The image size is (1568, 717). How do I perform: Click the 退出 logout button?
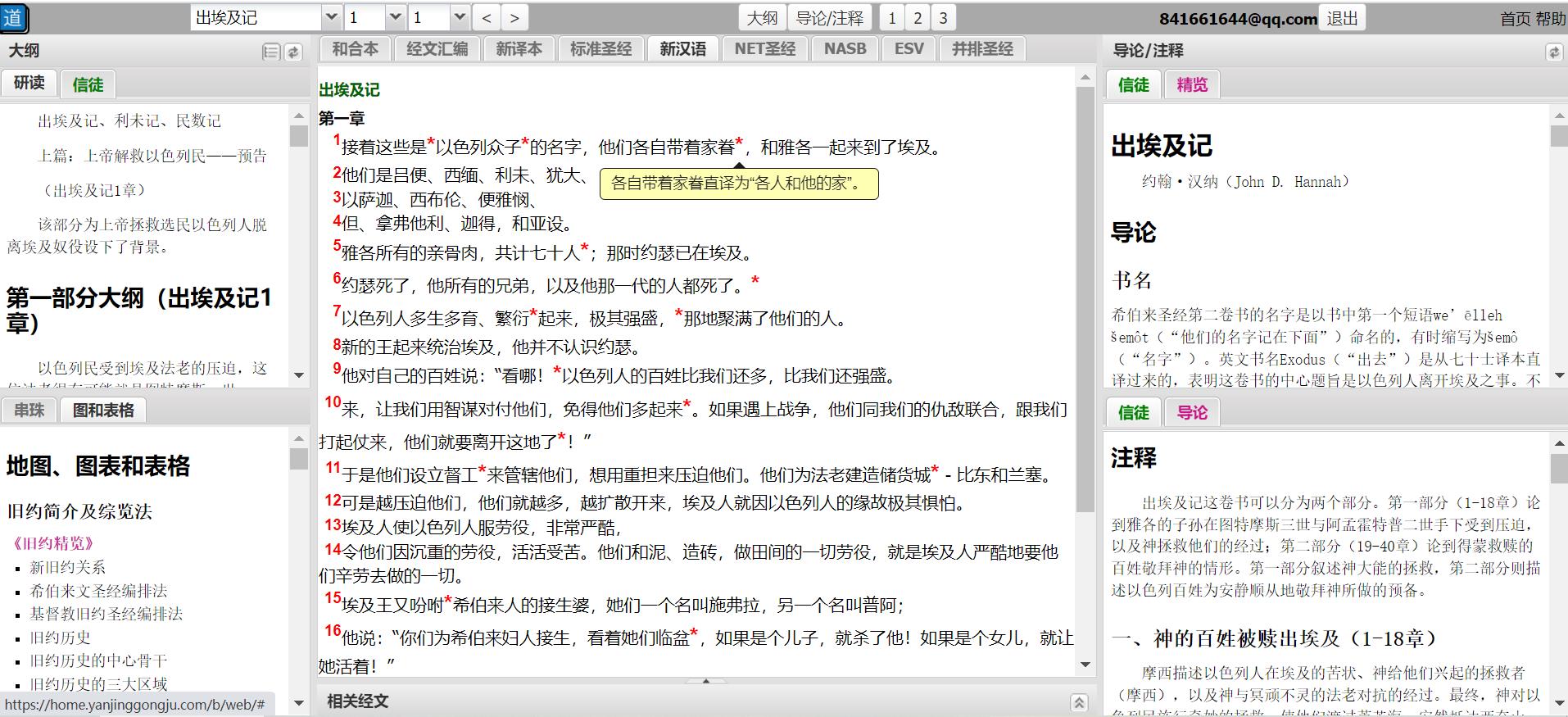(x=1342, y=18)
